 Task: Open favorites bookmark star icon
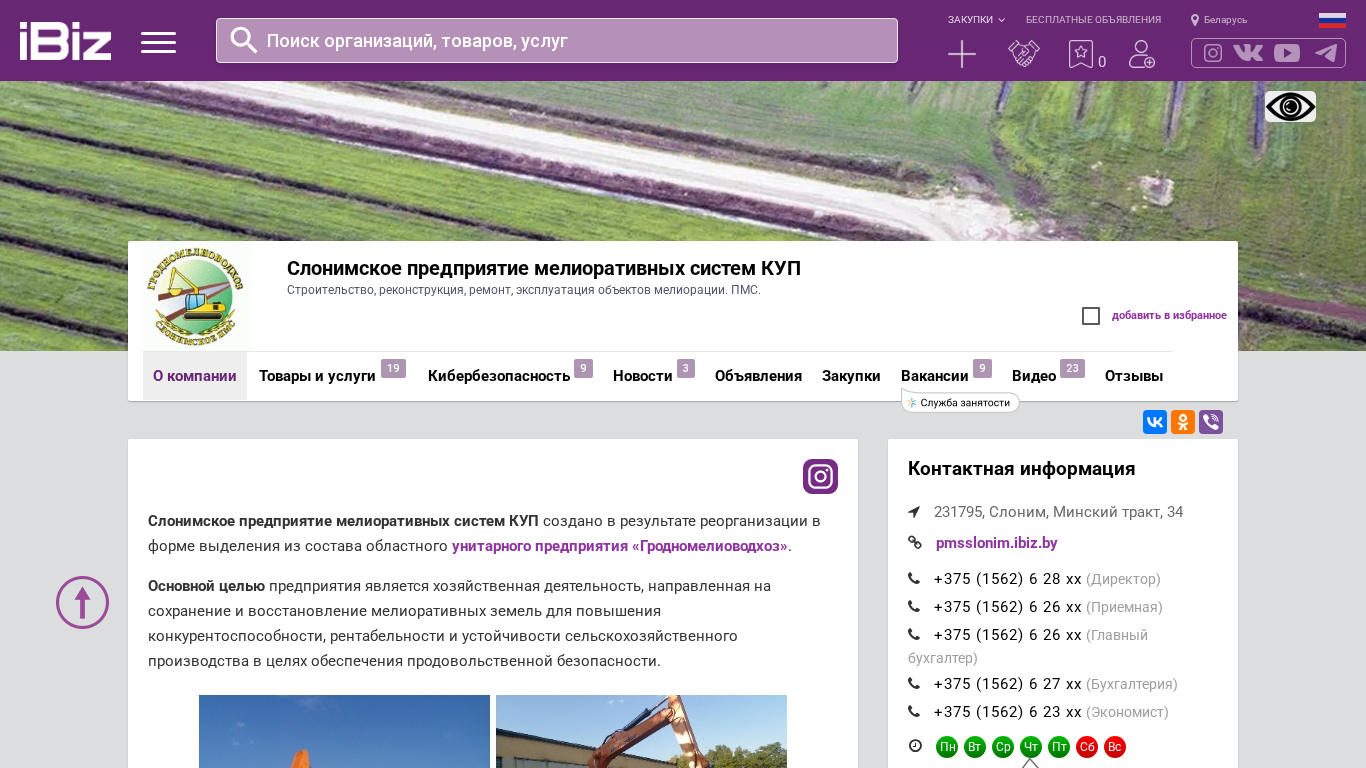point(1081,54)
